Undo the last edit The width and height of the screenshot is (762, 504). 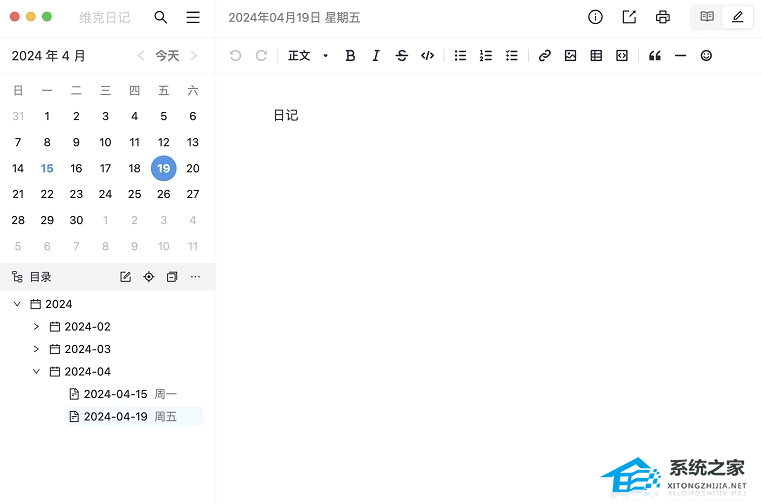(236, 55)
